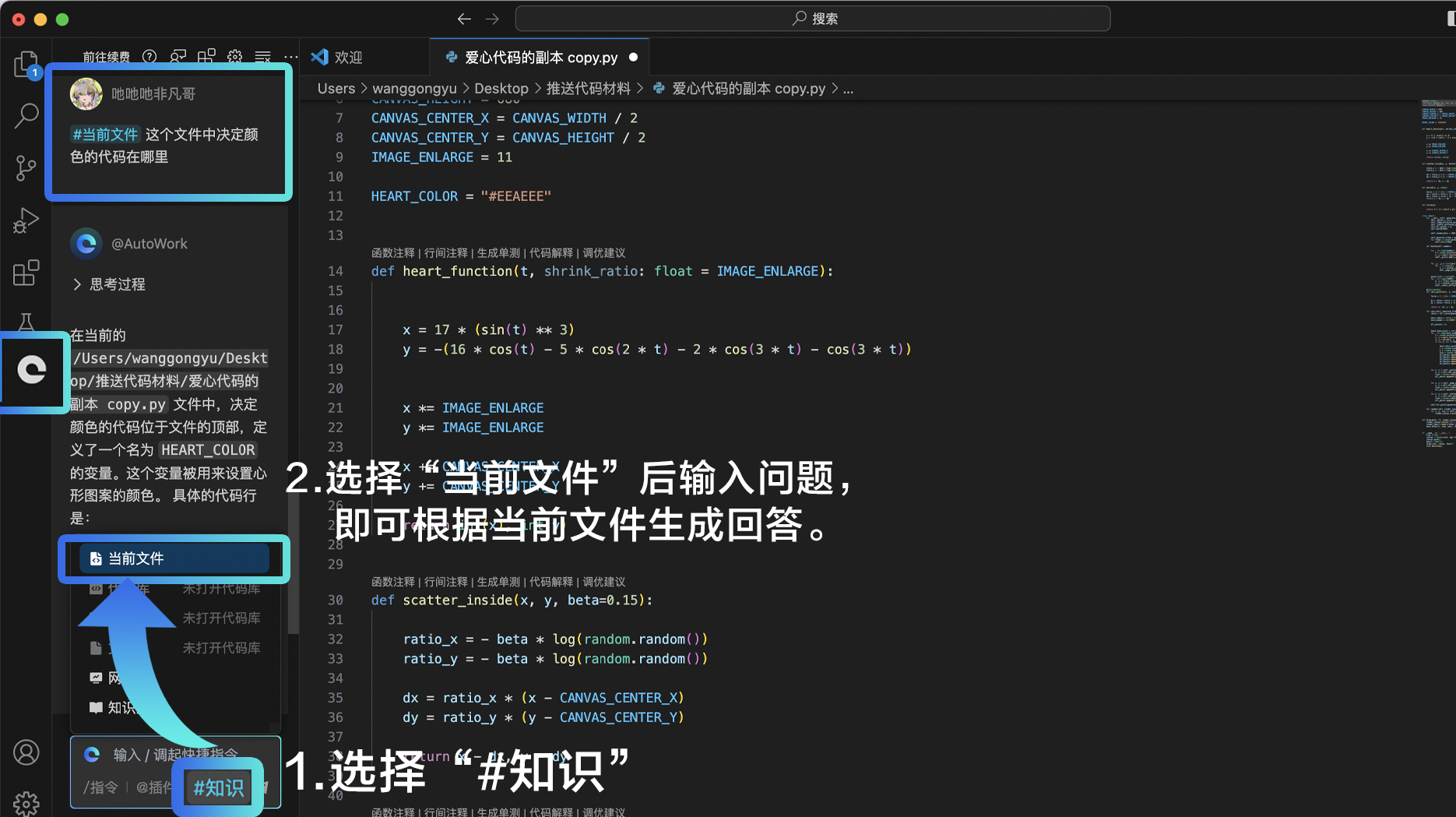Open the Source Control view
The width and height of the screenshot is (1456, 817).
click(26, 167)
